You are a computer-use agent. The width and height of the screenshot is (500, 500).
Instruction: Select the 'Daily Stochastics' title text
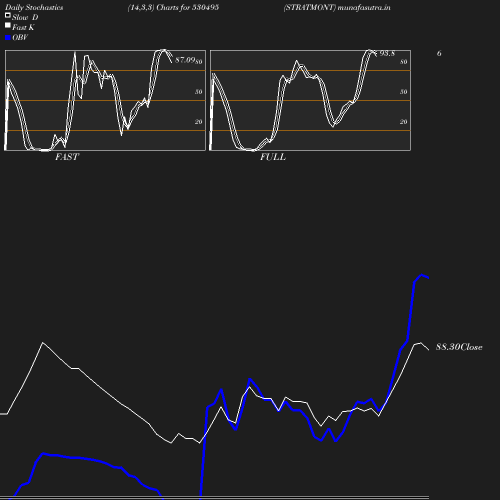pos(34,8)
